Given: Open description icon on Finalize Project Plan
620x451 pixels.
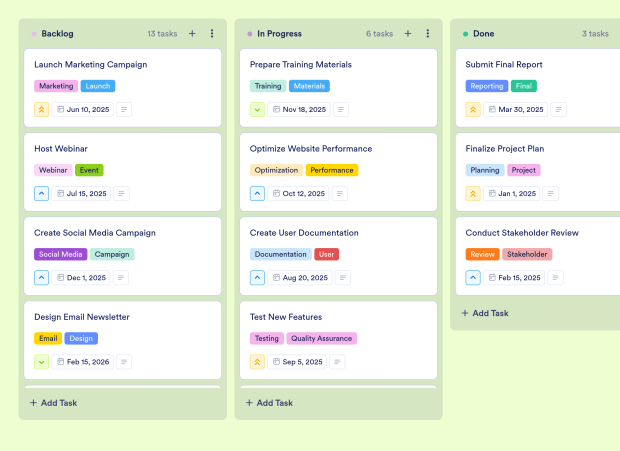Looking at the screenshot, I should [x=550, y=194].
